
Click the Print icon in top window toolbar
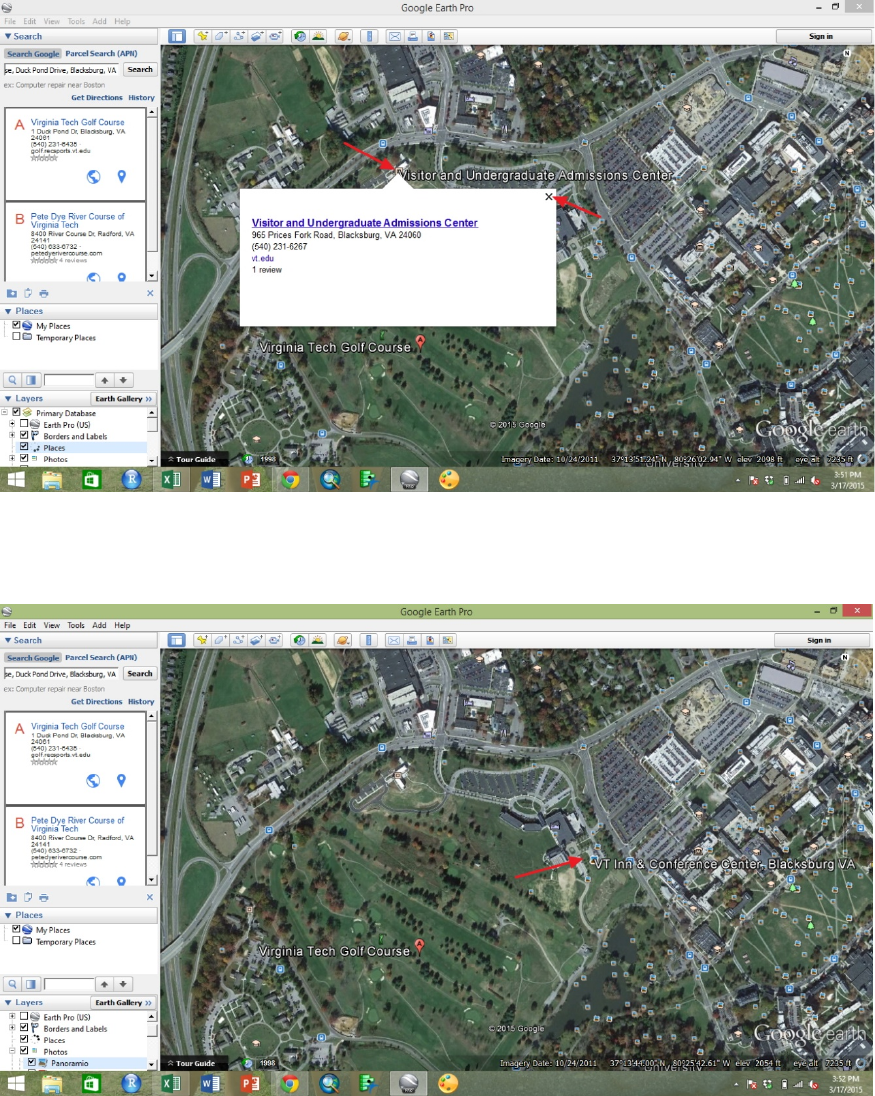pos(413,36)
